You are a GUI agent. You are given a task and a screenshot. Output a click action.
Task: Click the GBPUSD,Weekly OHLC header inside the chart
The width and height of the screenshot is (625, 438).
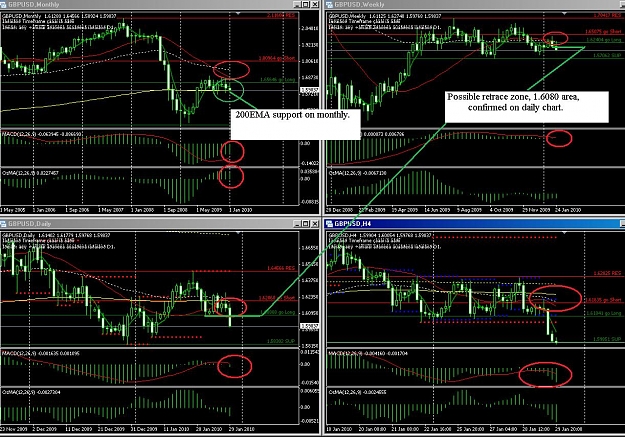coord(385,16)
